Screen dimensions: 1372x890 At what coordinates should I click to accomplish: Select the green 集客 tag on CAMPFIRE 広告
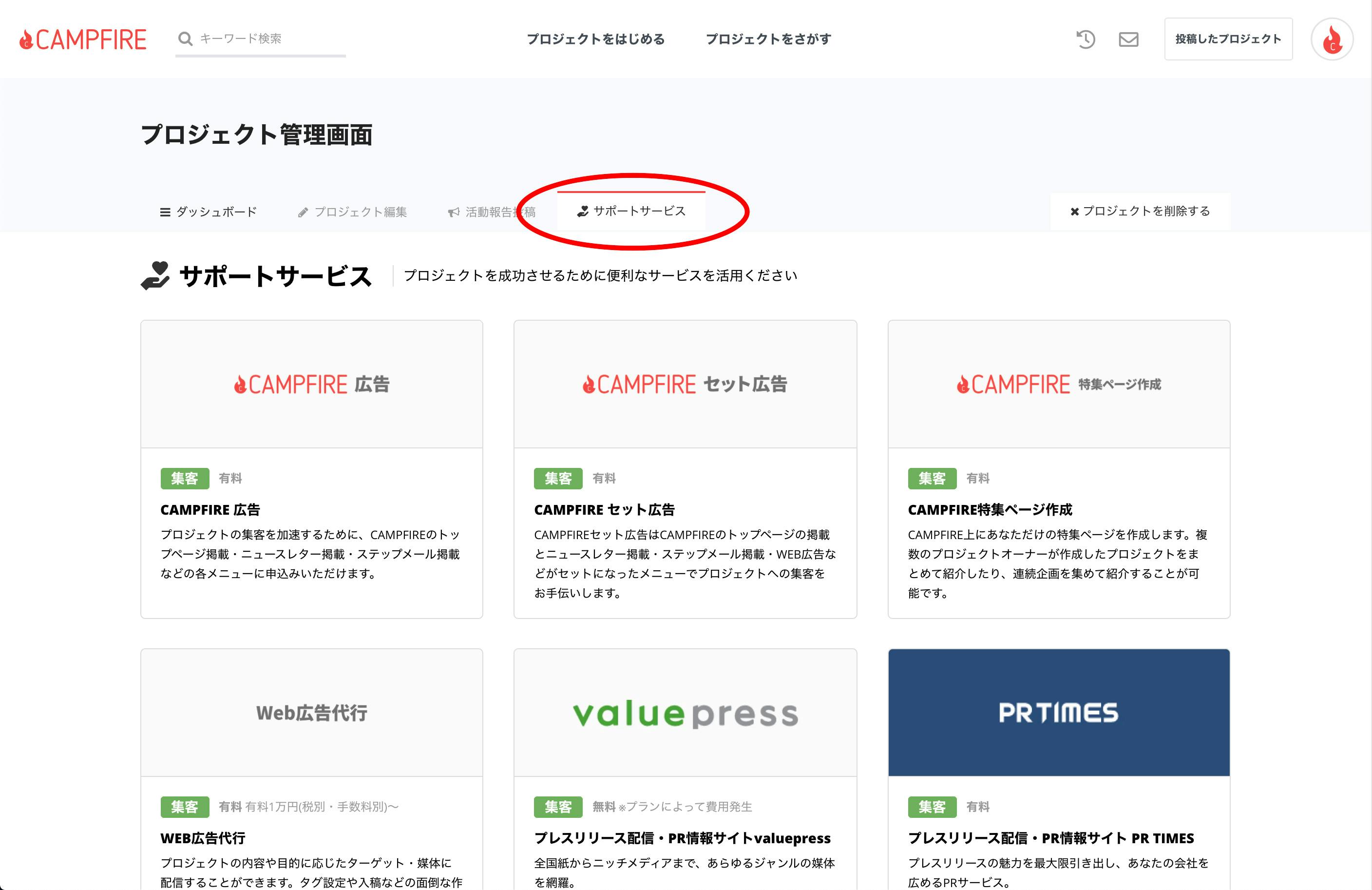tap(185, 478)
